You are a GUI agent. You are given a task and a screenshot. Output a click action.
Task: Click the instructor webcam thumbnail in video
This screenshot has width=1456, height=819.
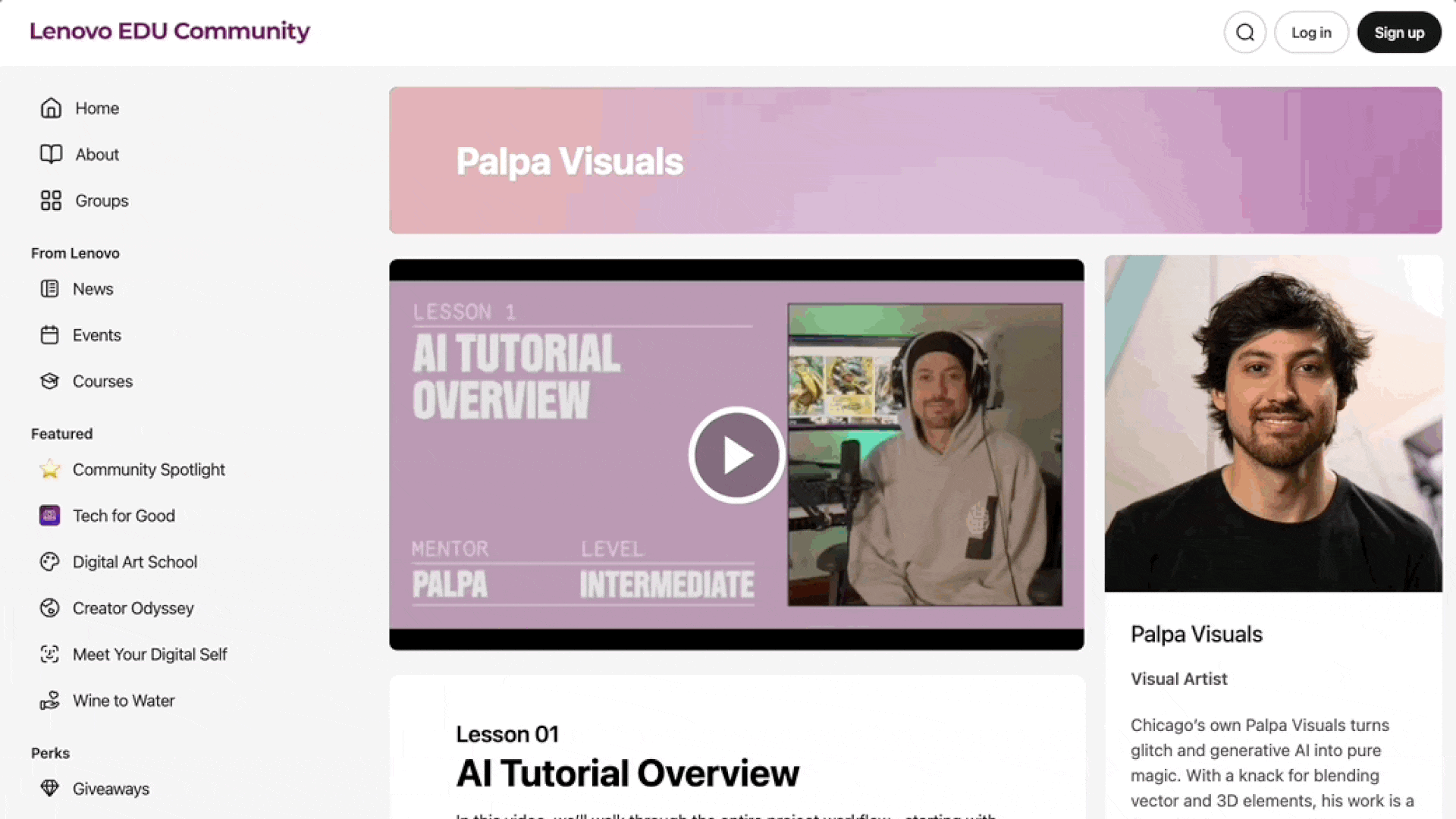point(925,455)
